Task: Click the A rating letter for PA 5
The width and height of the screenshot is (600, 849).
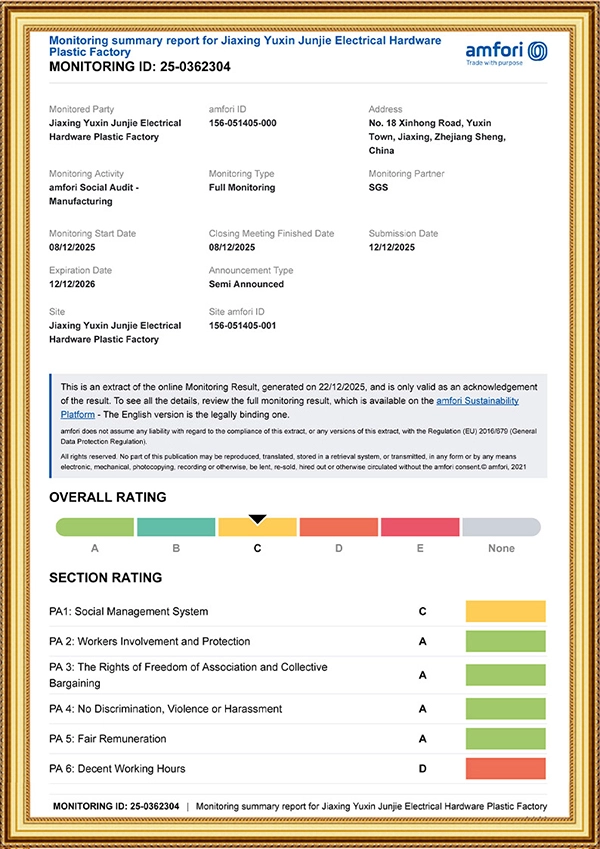Action: tap(422, 739)
